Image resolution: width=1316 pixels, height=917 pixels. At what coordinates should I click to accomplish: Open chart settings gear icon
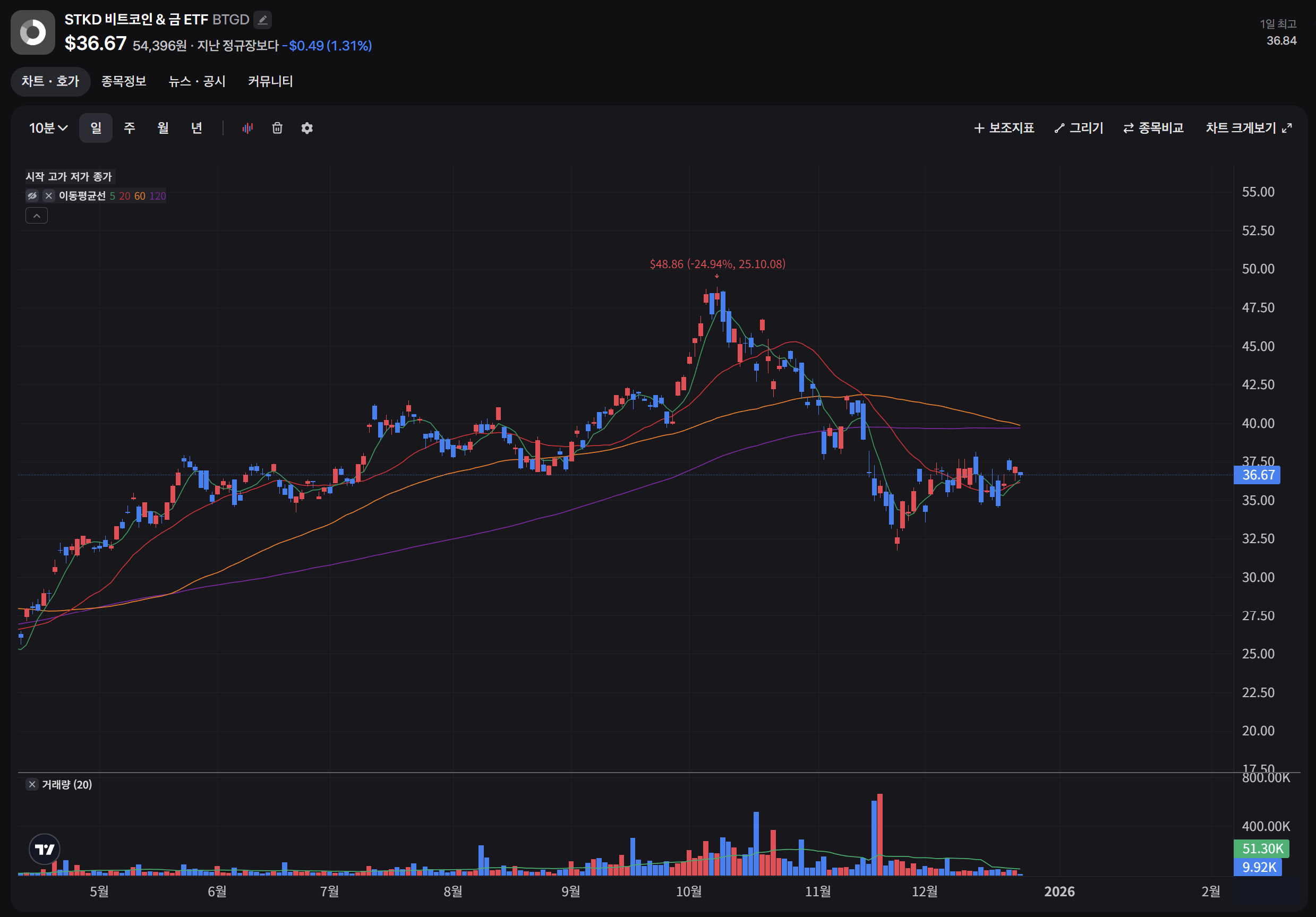[x=306, y=128]
